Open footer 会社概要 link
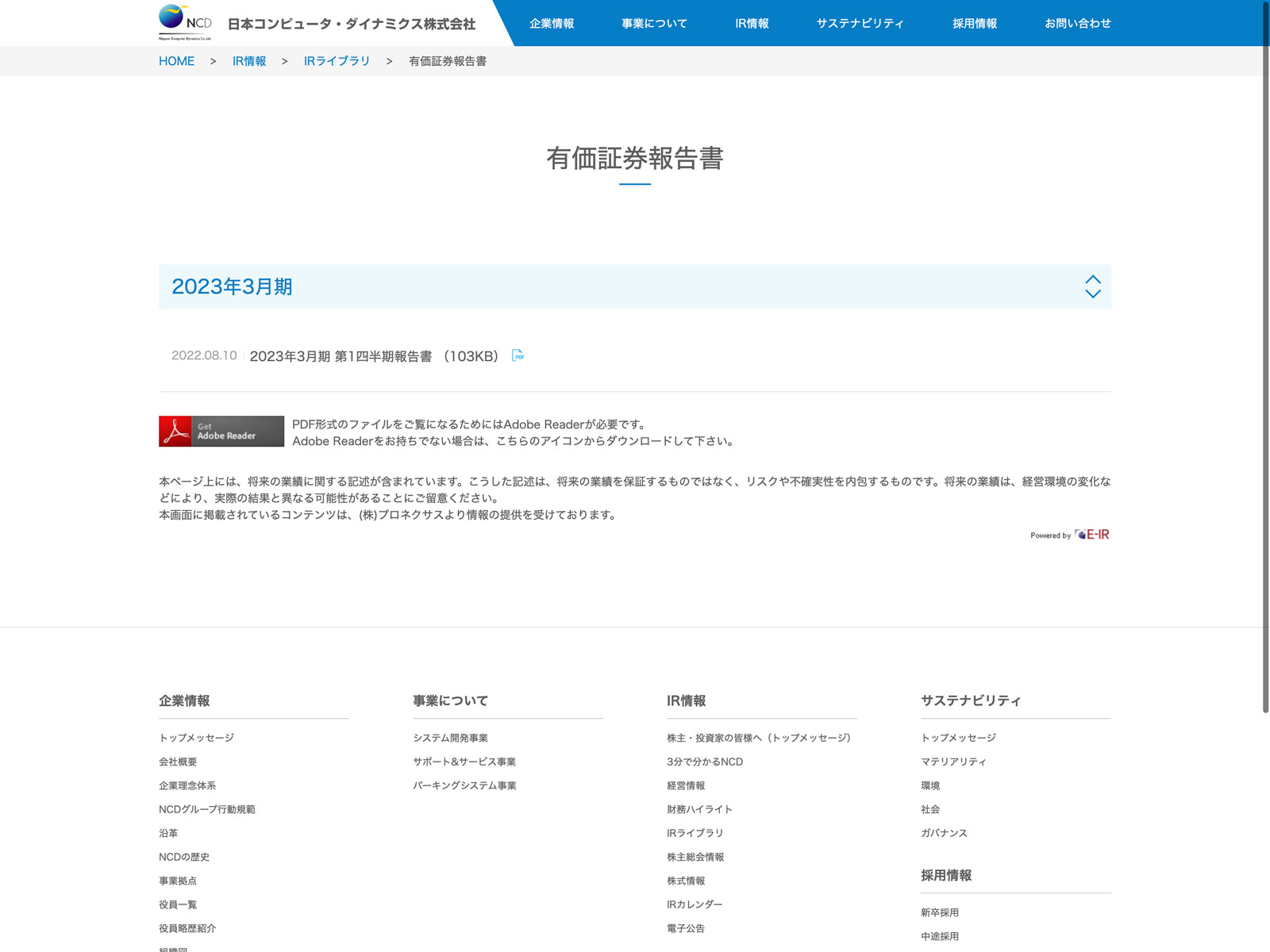The width and height of the screenshot is (1270, 952). click(x=178, y=762)
